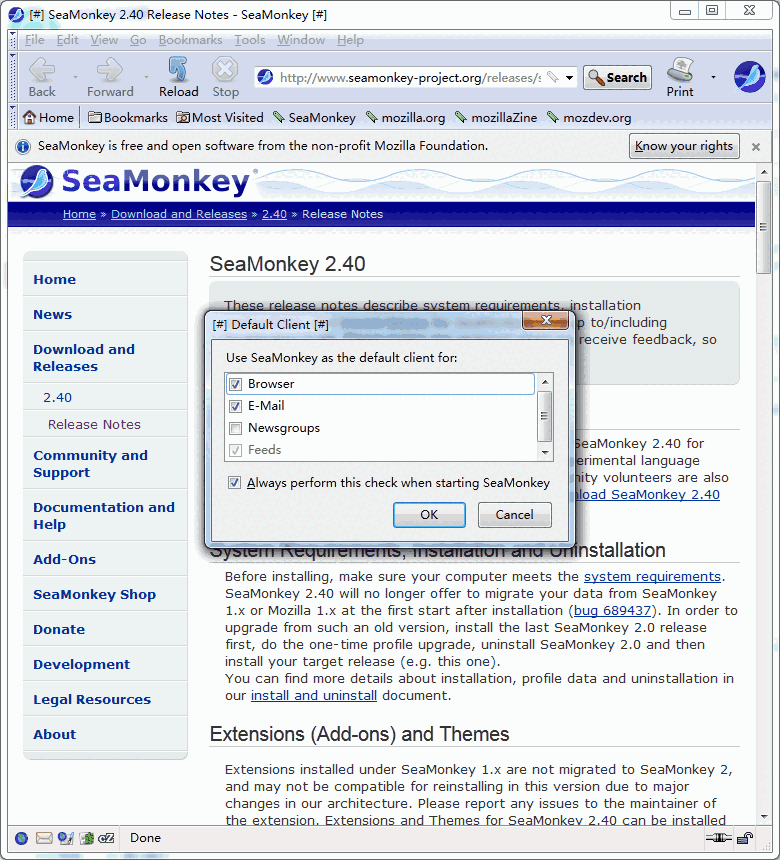Screen dimensions: 780x860
Task: Expand the URL bar history dropdown arrow
Action: pos(569,77)
